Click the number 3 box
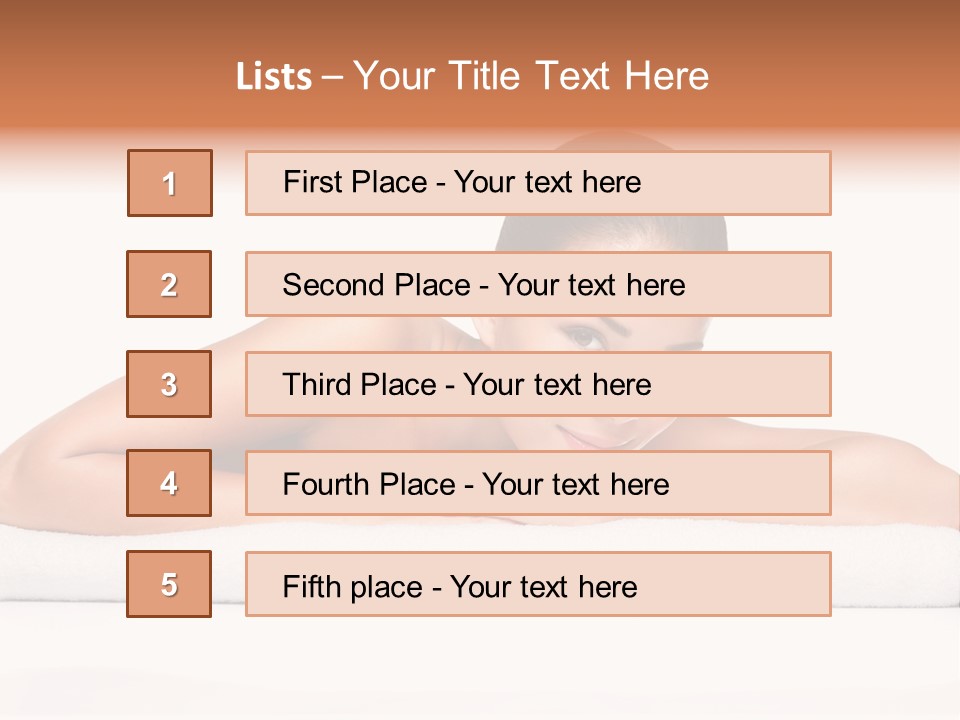Screen dimensions: 960x720 pyautogui.click(x=169, y=384)
